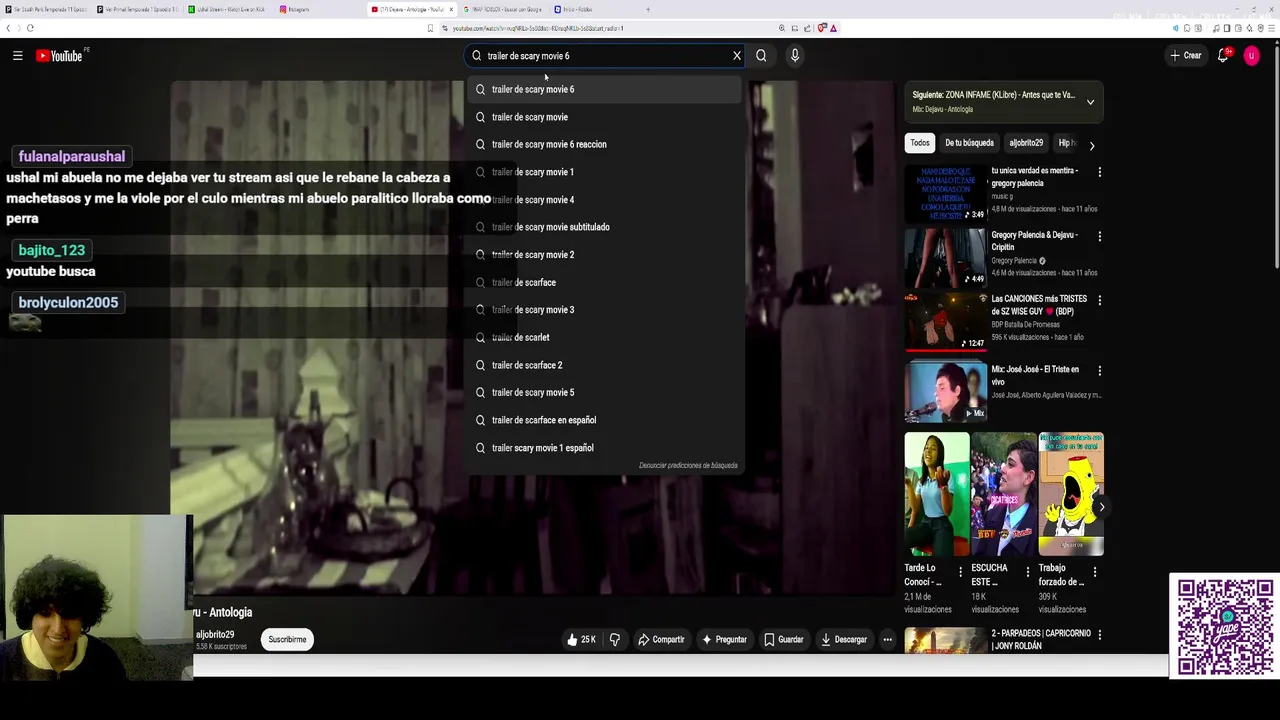Open options for 'Mix: José José - El Triste'
1280x720 pixels.
[x=1099, y=370]
